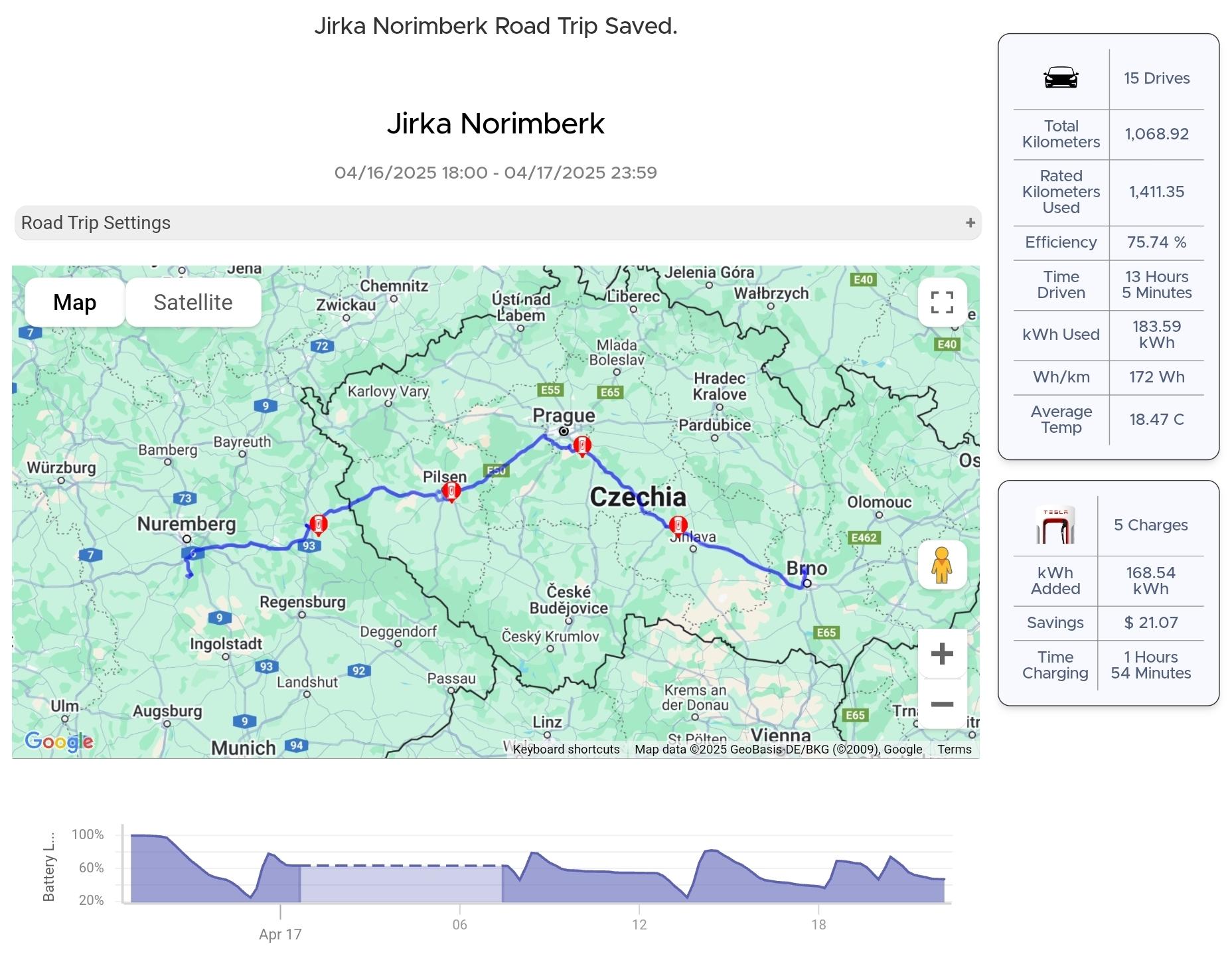Click the Tesla Supercharger charges icon
This screenshot has width=1232, height=958.
(1055, 525)
